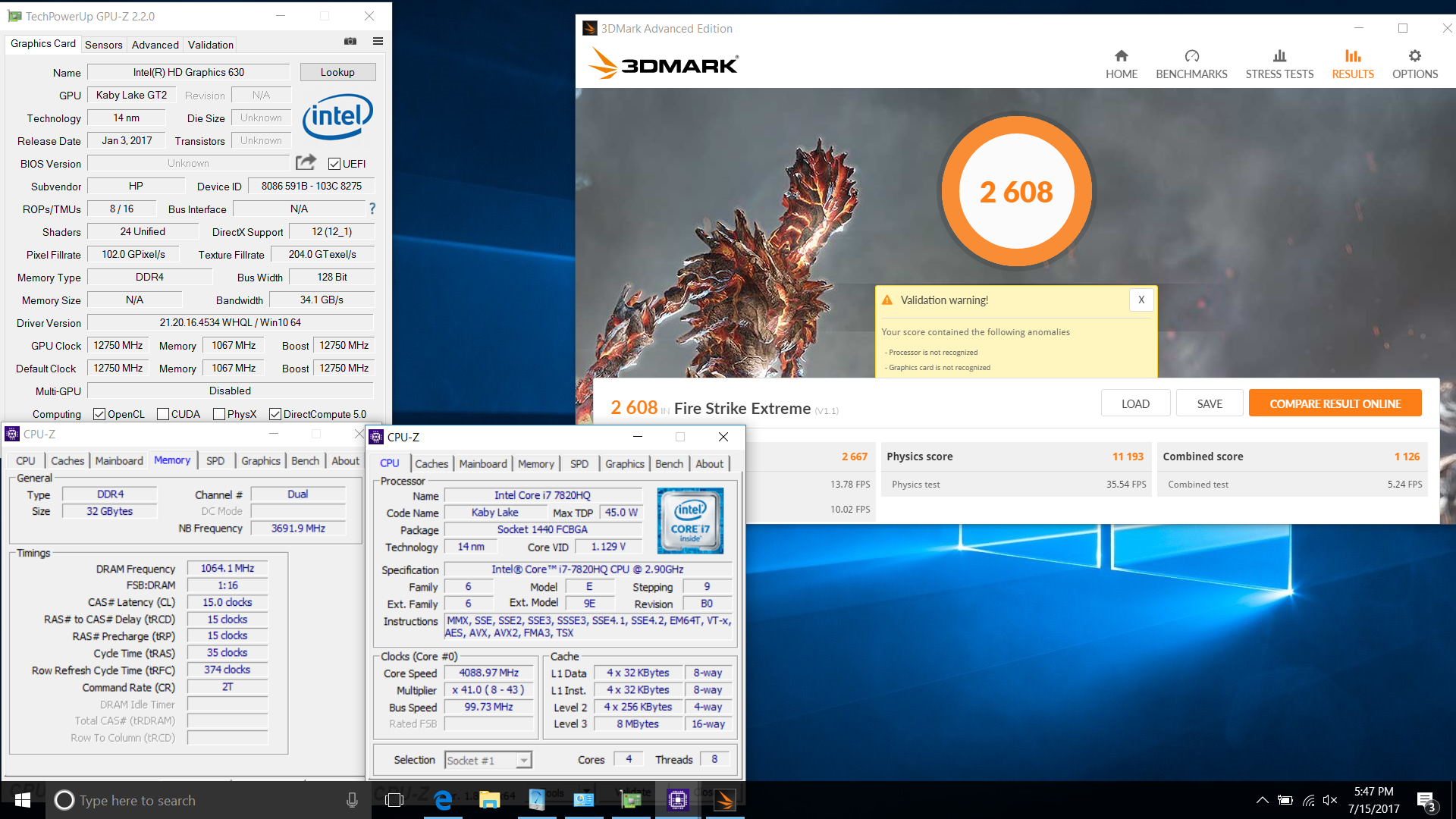1456x819 pixels.
Task: Open the Windows Start menu
Action: pyautogui.click(x=23, y=800)
